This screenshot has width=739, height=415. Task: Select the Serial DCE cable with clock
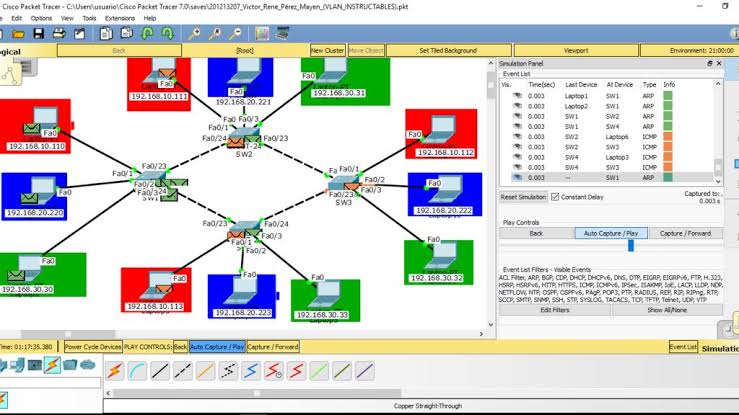coord(273,371)
